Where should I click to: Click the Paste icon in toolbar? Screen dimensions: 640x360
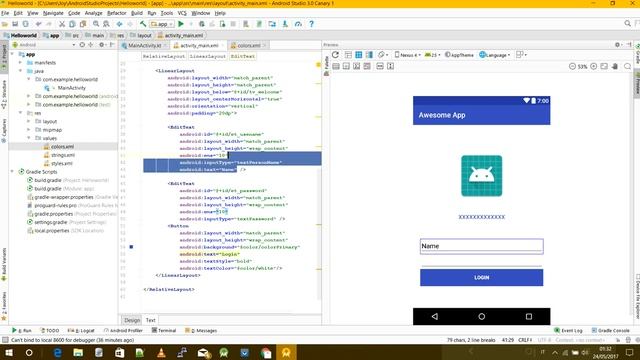pyautogui.click(x=83, y=24)
